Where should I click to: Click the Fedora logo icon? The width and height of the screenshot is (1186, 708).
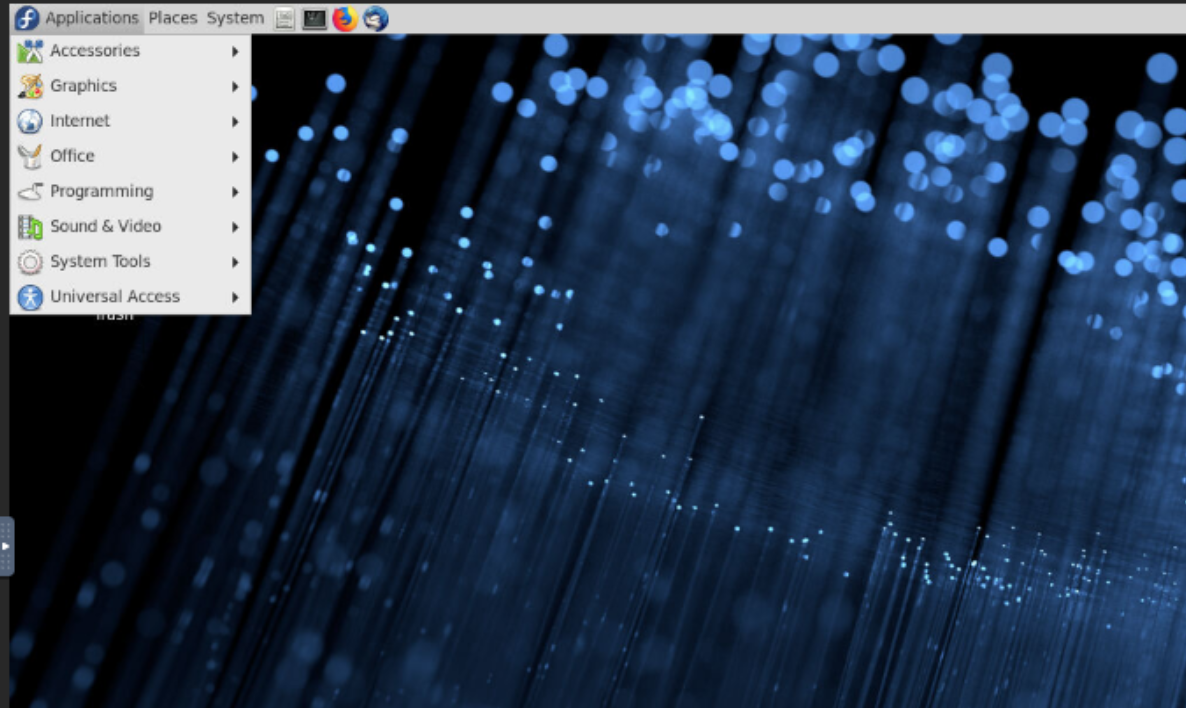pyautogui.click(x=27, y=18)
